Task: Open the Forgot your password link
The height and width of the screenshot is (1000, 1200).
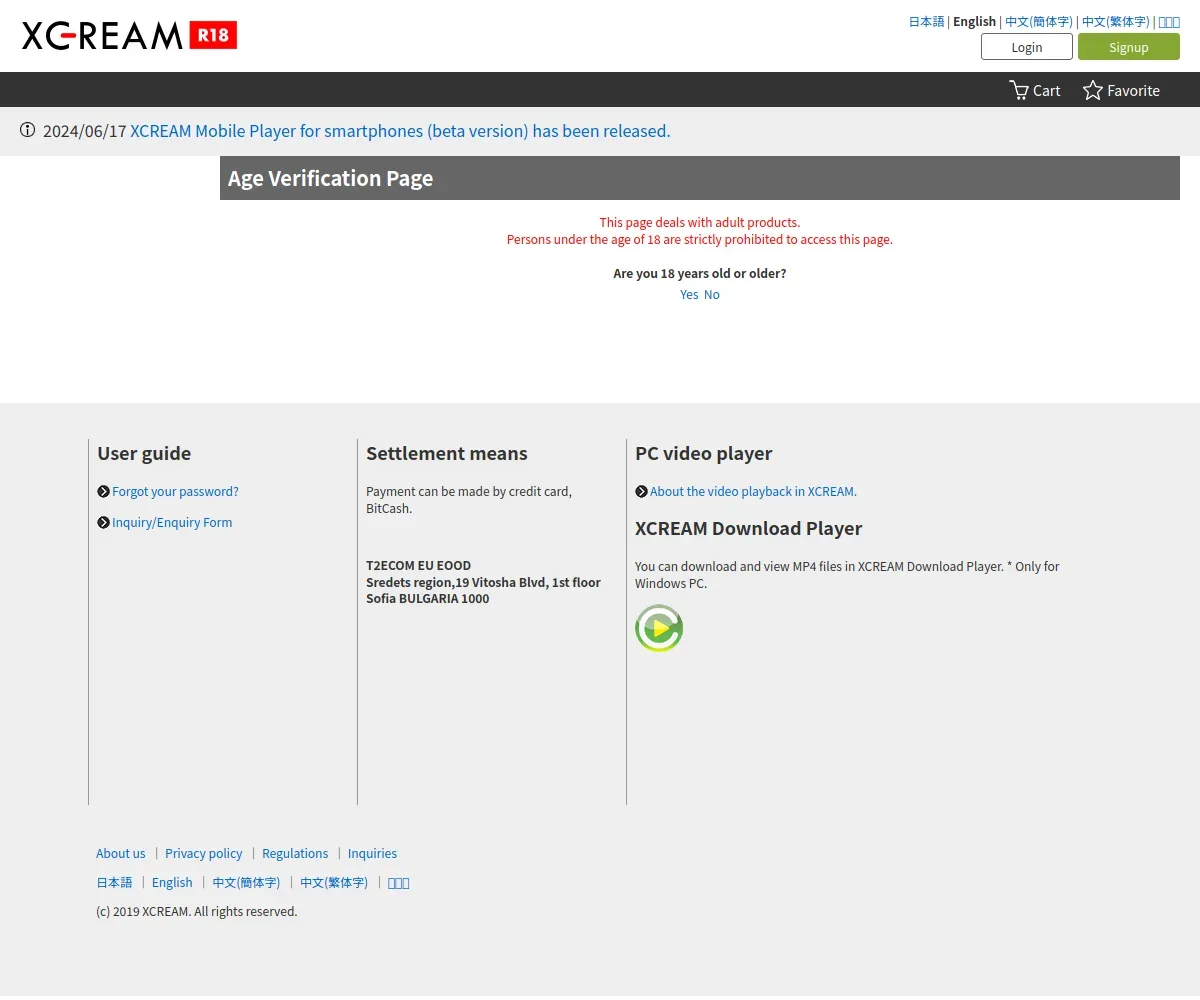Action: [x=175, y=491]
